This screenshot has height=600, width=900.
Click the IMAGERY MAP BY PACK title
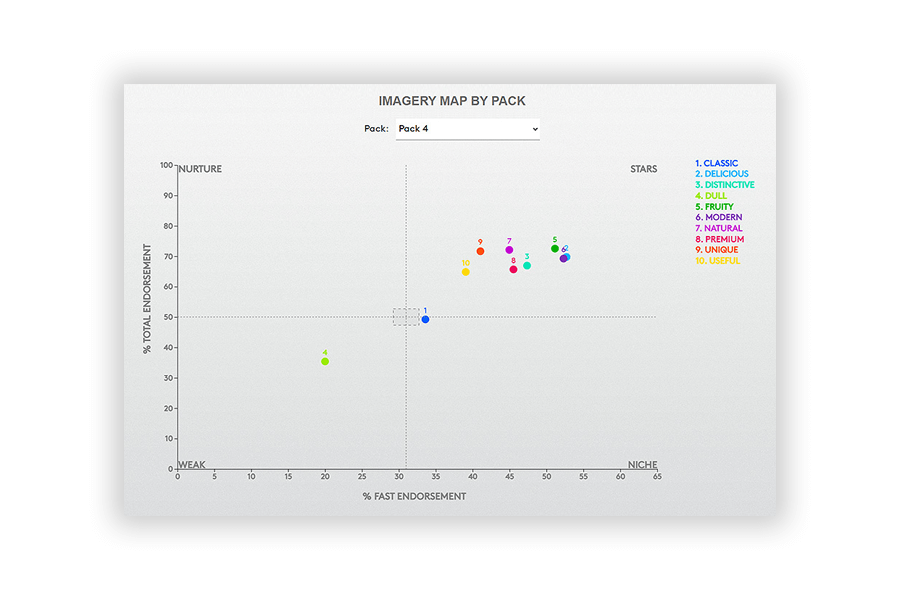[451, 100]
